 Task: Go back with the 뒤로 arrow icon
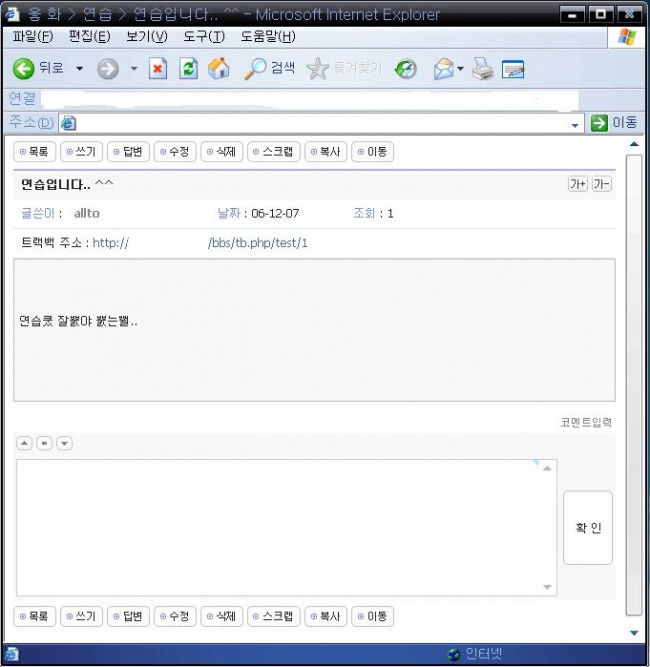[x=23, y=68]
